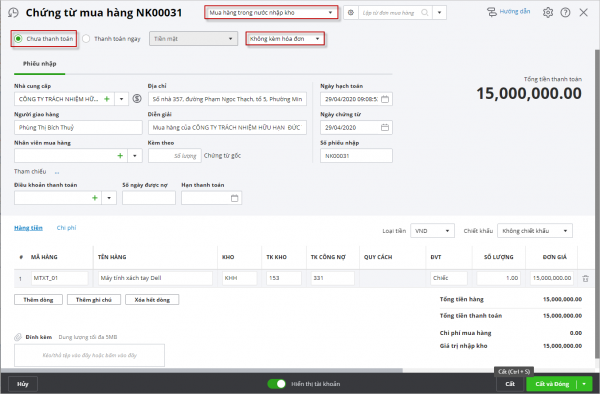Toggle Hiển thị tài khoản switch
The width and height of the screenshot is (600, 394).
pyautogui.click(x=277, y=384)
